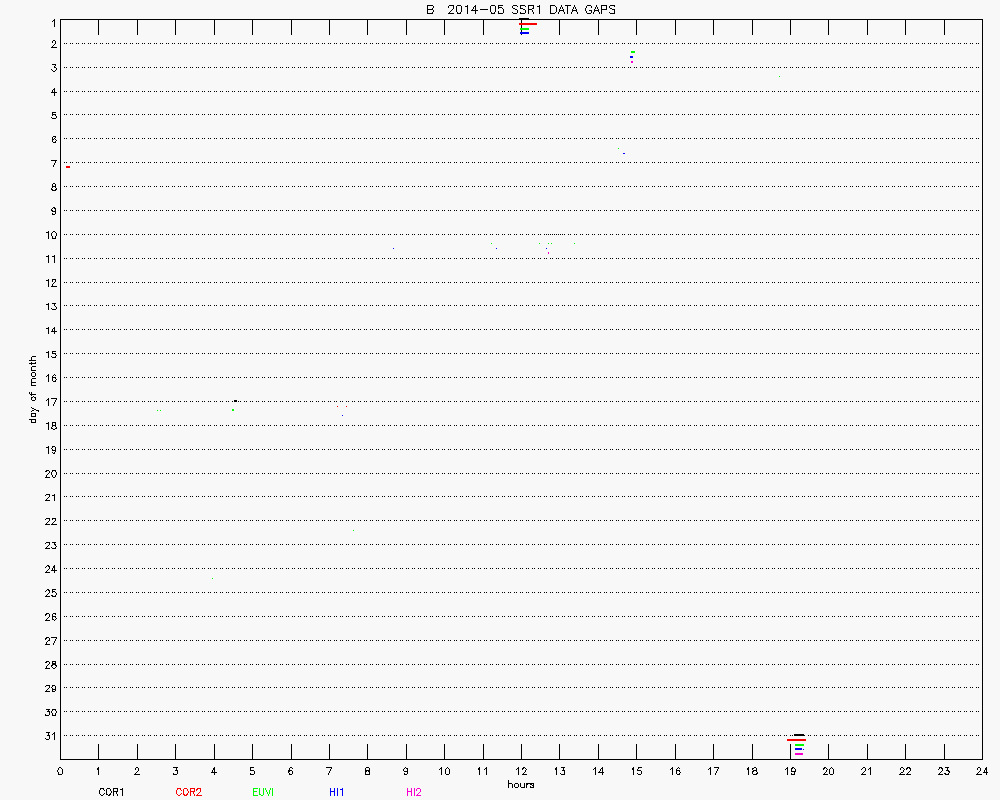Click the black gap marker on day 17
This screenshot has height=800, width=1000.
pos(235,401)
